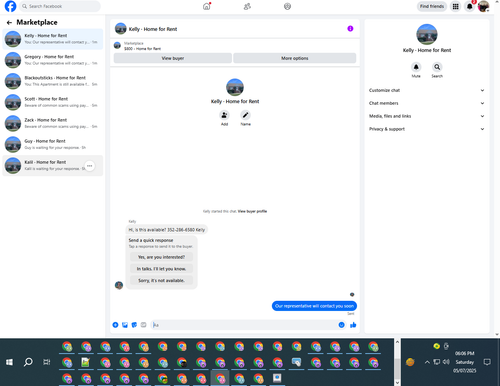This screenshot has width=500, height=386.
Task: Mute the conversation with the bell icon
Action: tap(416, 67)
